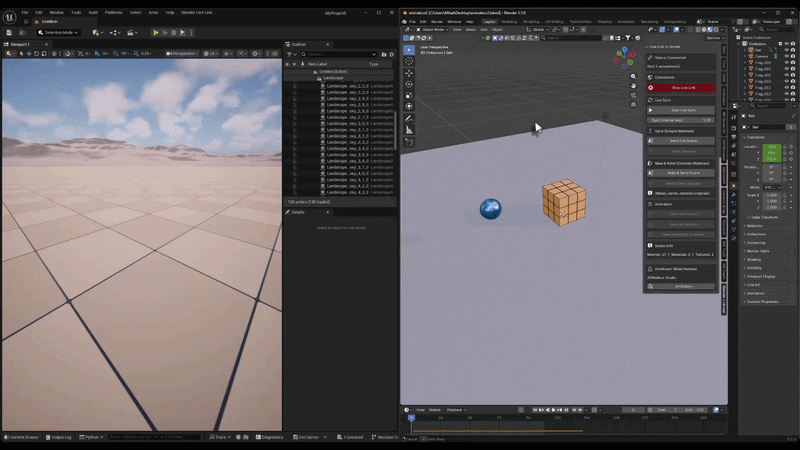Click the ArtStation button
The height and width of the screenshot is (450, 800).
681,287
